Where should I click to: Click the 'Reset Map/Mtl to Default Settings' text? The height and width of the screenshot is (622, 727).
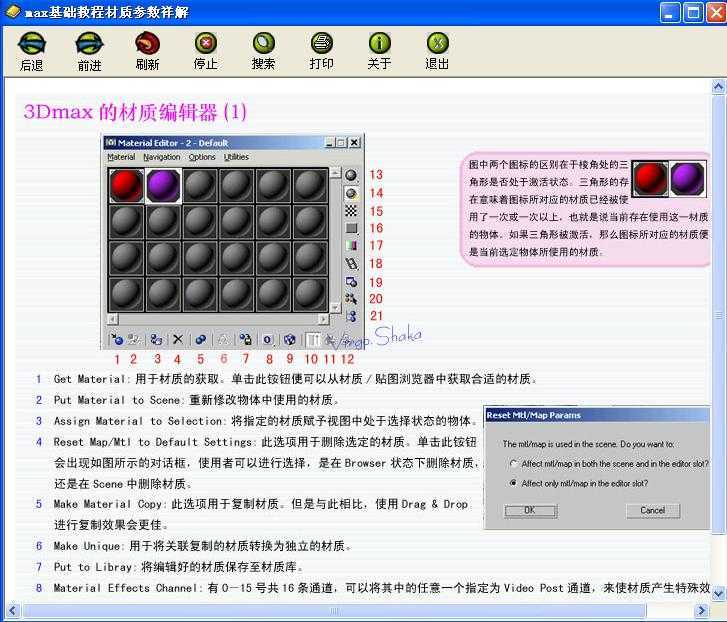click(x=153, y=442)
